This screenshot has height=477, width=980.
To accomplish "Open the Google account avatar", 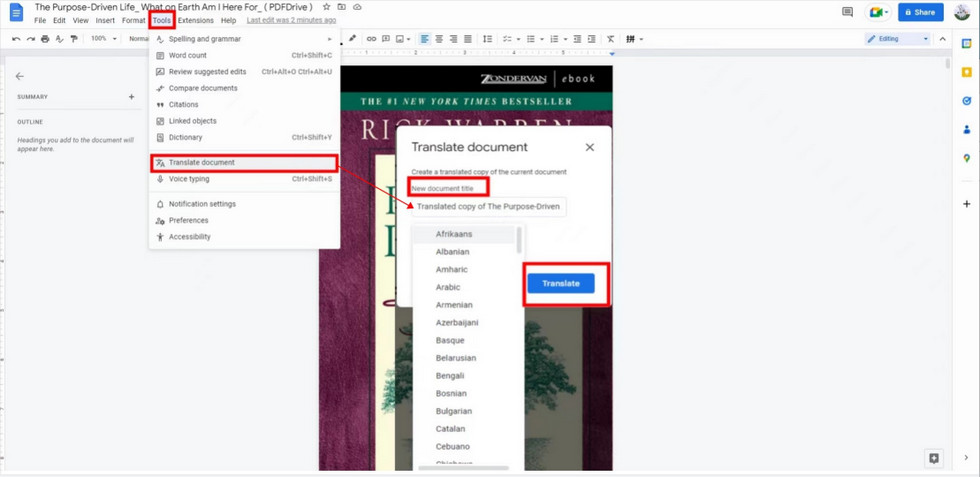I will pos(962,12).
